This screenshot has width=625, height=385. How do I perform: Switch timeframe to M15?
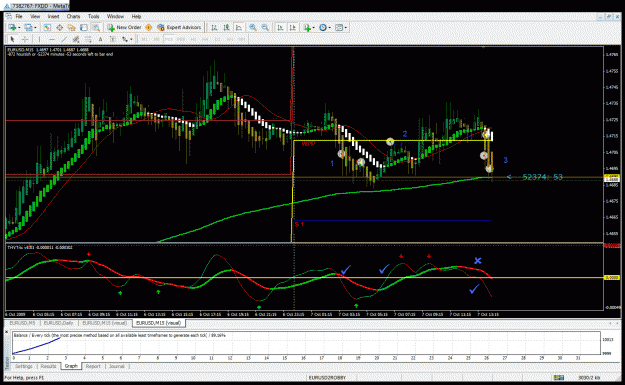coord(169,39)
